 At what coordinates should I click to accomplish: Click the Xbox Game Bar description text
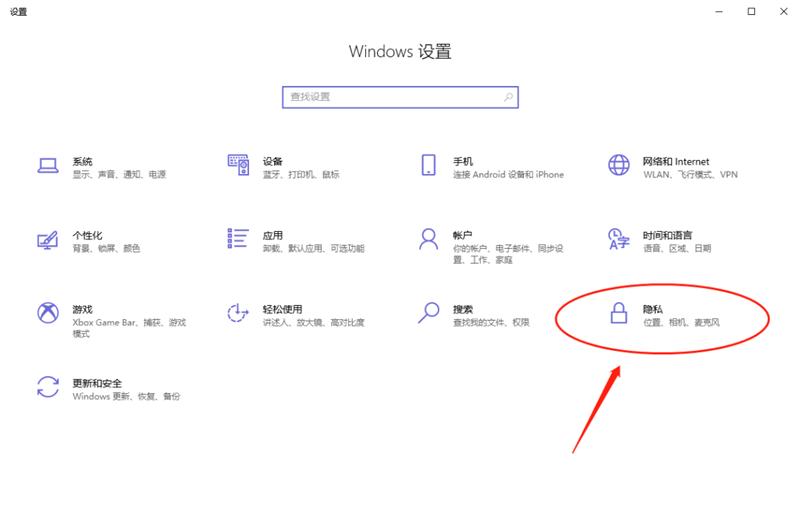129,328
